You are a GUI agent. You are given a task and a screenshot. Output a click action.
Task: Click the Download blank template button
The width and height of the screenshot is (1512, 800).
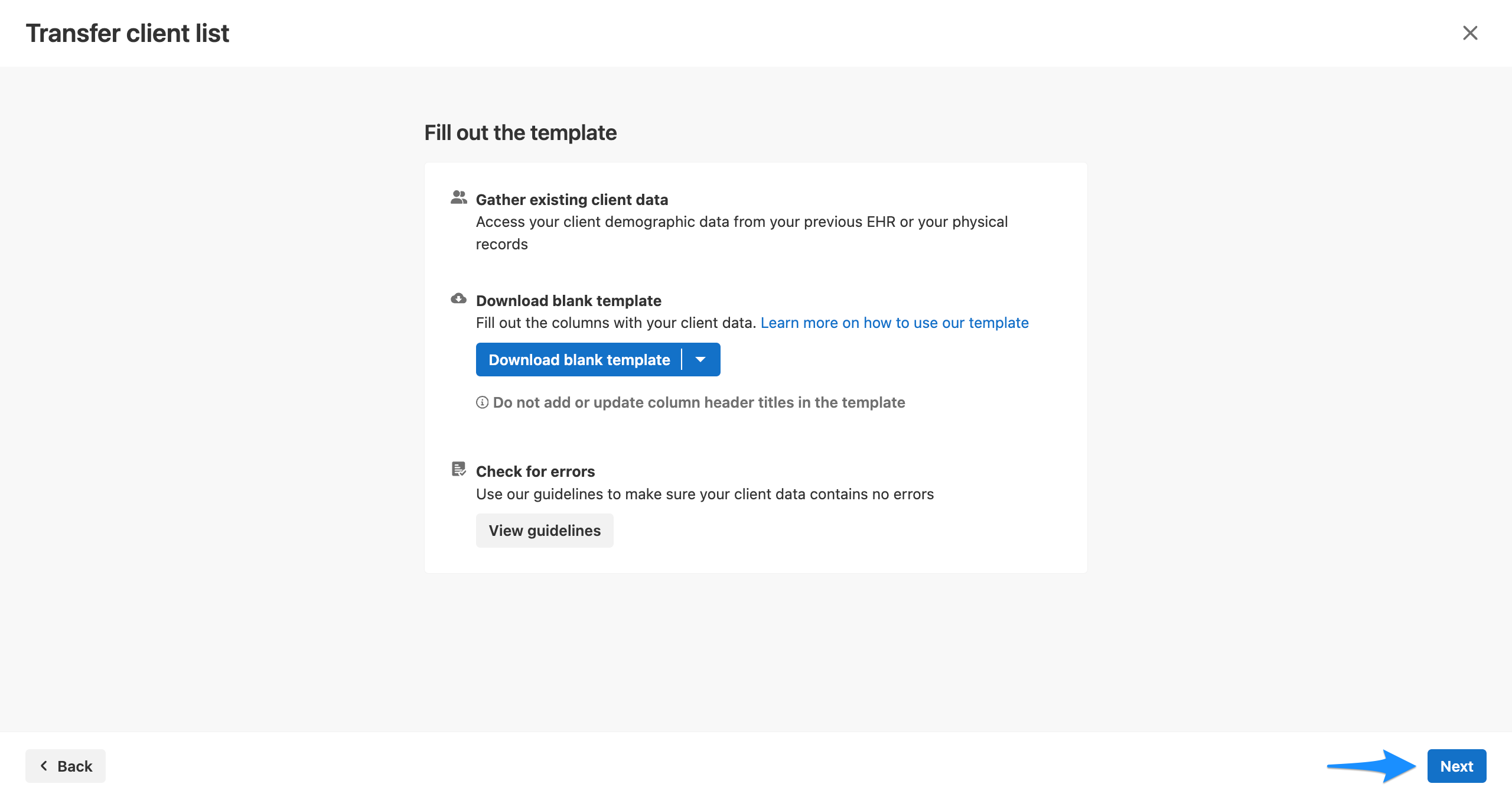tap(579, 360)
